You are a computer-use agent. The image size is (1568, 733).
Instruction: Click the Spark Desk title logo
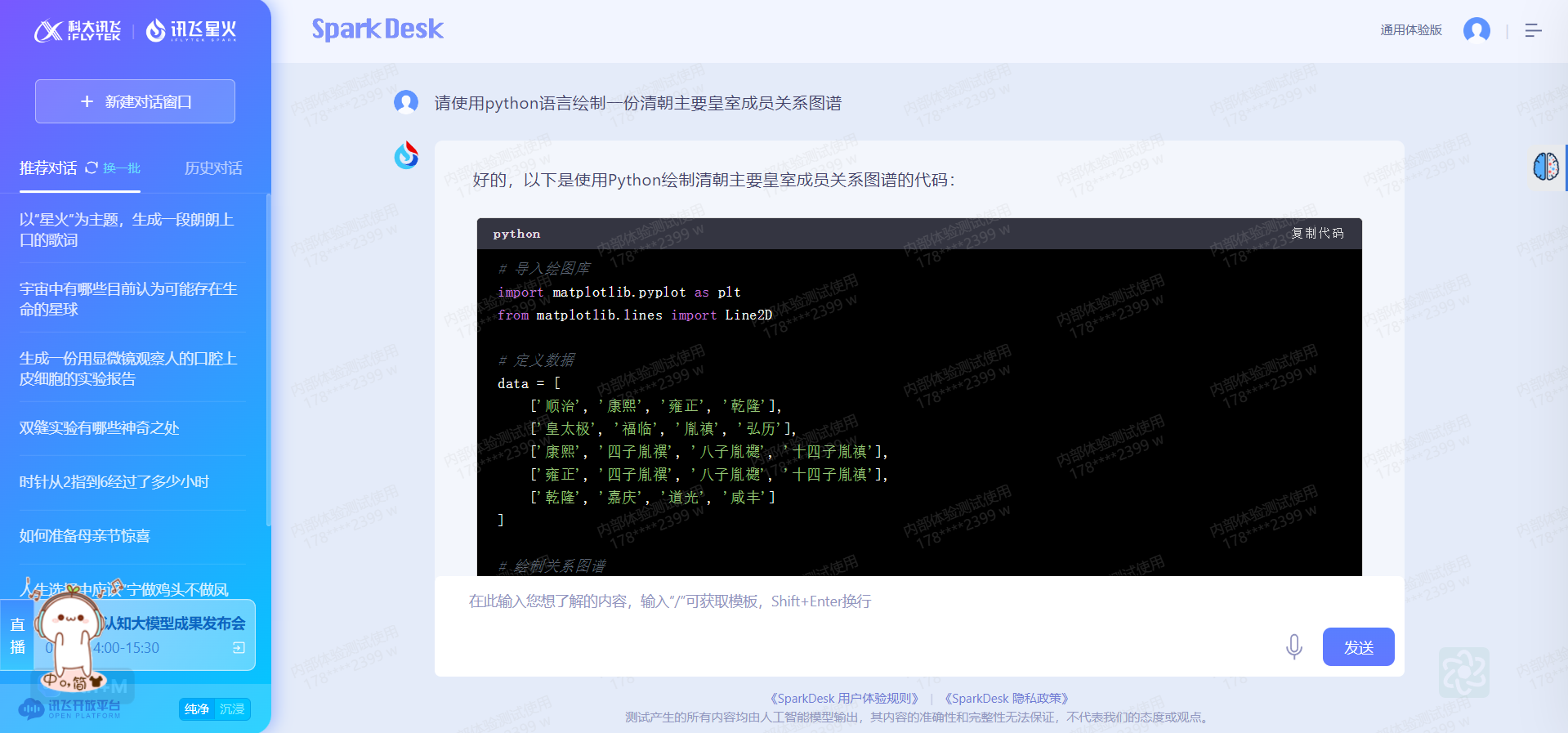[x=377, y=29]
